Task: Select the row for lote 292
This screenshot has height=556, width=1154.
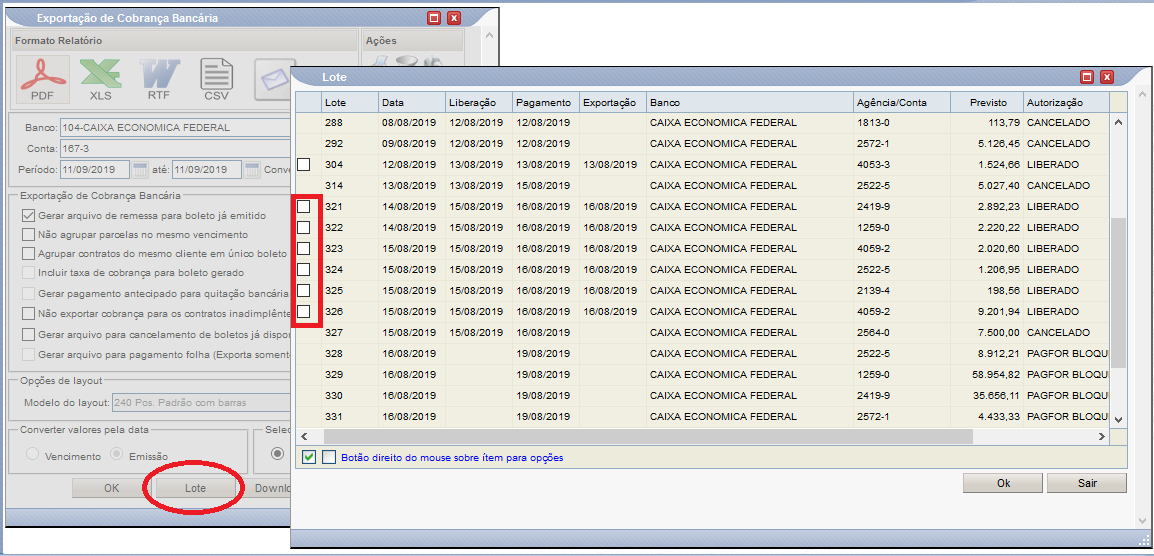Action: [x=703, y=143]
